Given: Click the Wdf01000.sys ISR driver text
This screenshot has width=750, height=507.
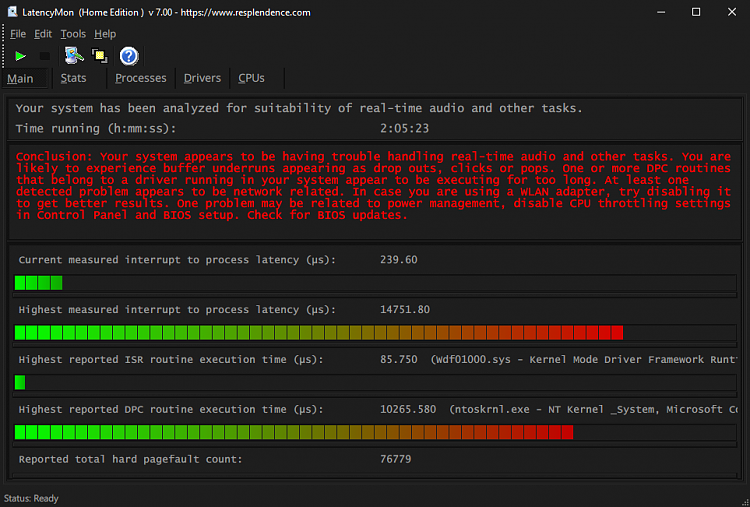Looking at the screenshot, I should pyautogui.click(x=584, y=359).
